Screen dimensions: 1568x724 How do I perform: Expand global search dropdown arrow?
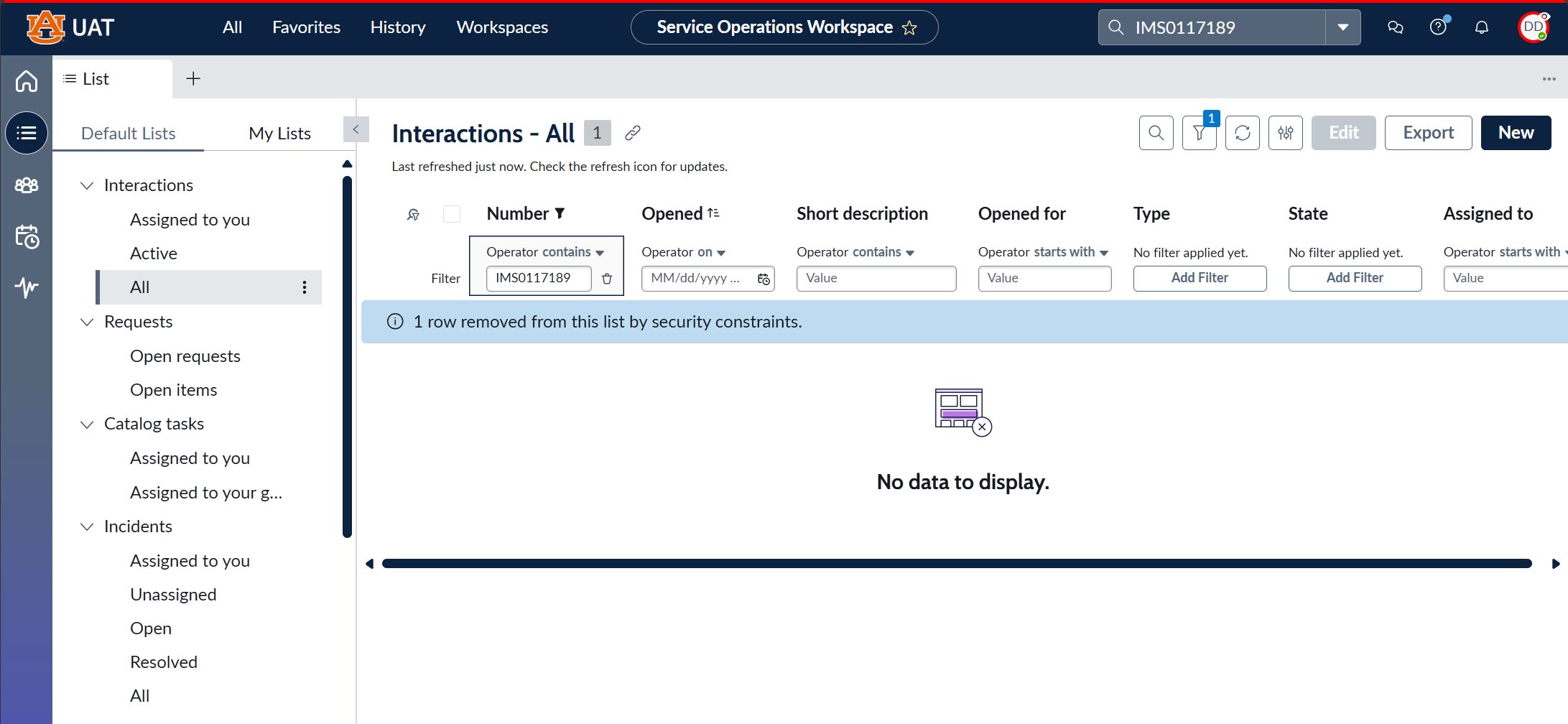(1343, 27)
